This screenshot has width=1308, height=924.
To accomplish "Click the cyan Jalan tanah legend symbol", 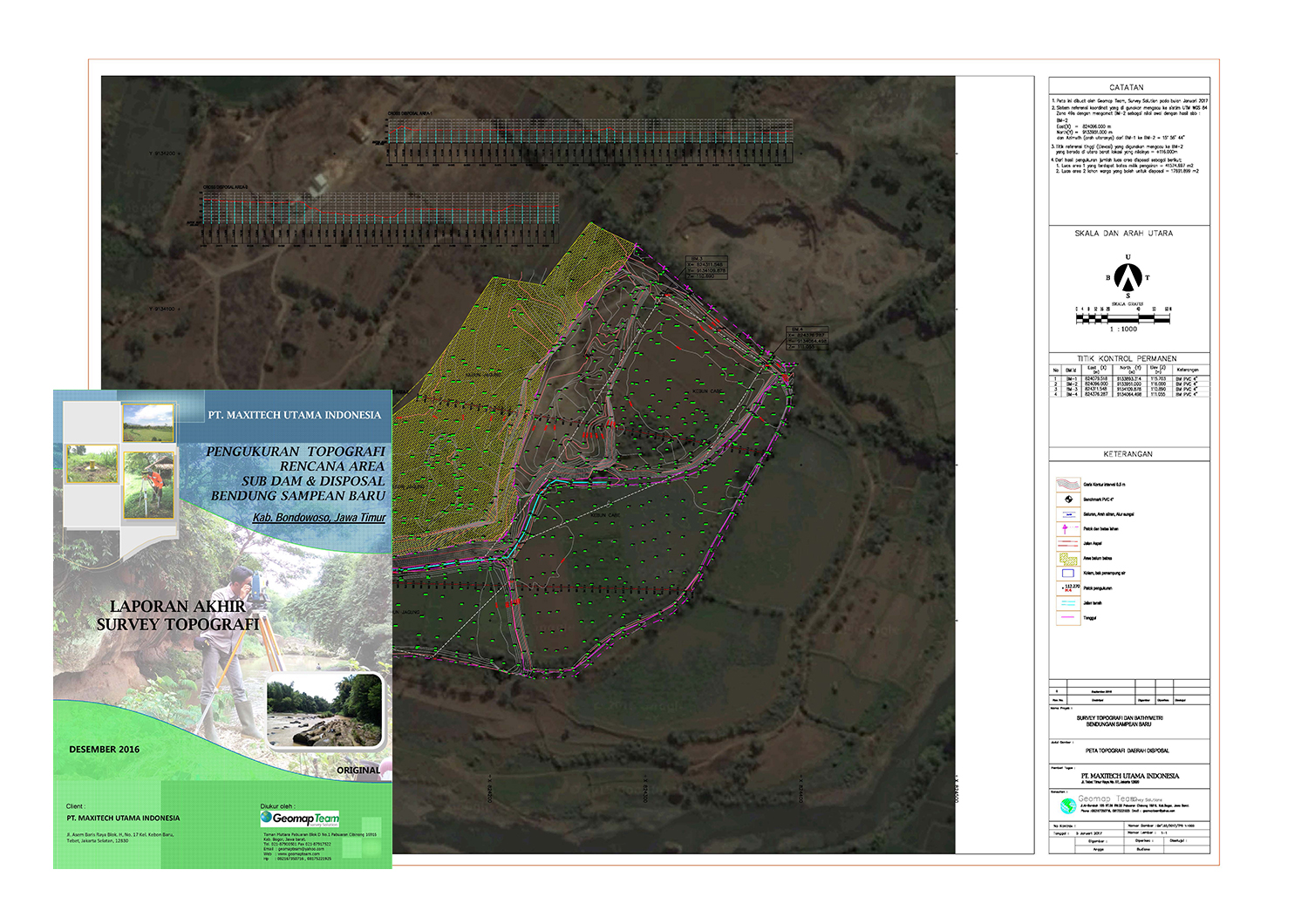I will (1067, 603).
